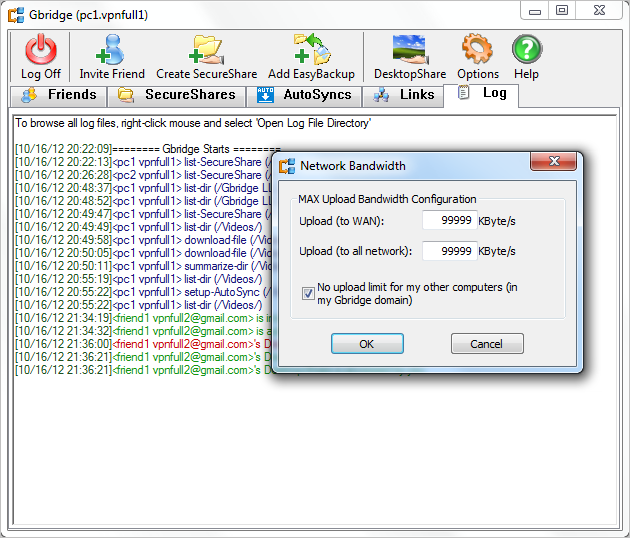
Task: Click the 'To browse all log files' instruction line
Action: click(x=193, y=123)
